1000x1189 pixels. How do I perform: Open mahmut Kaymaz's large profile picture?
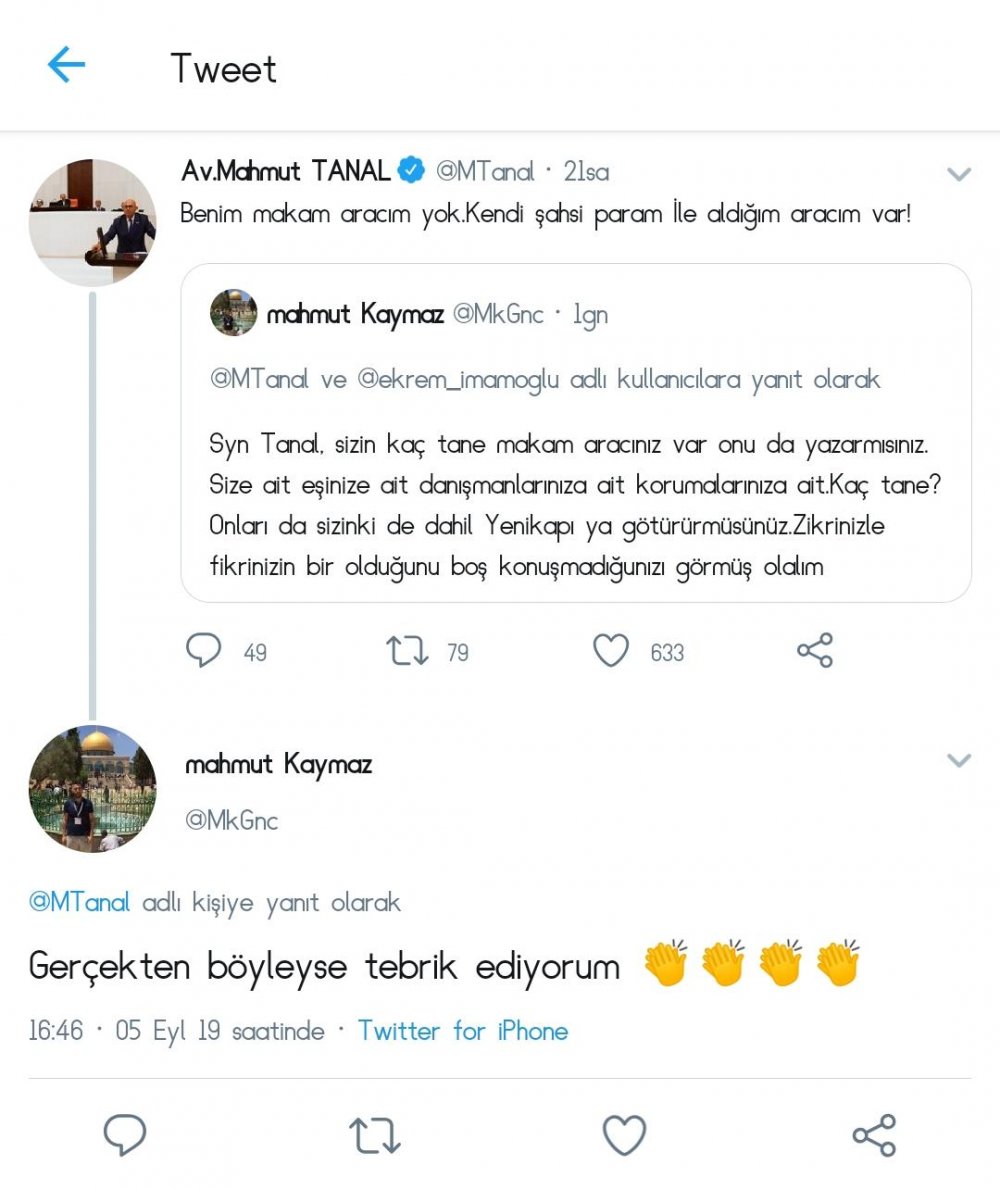92,789
